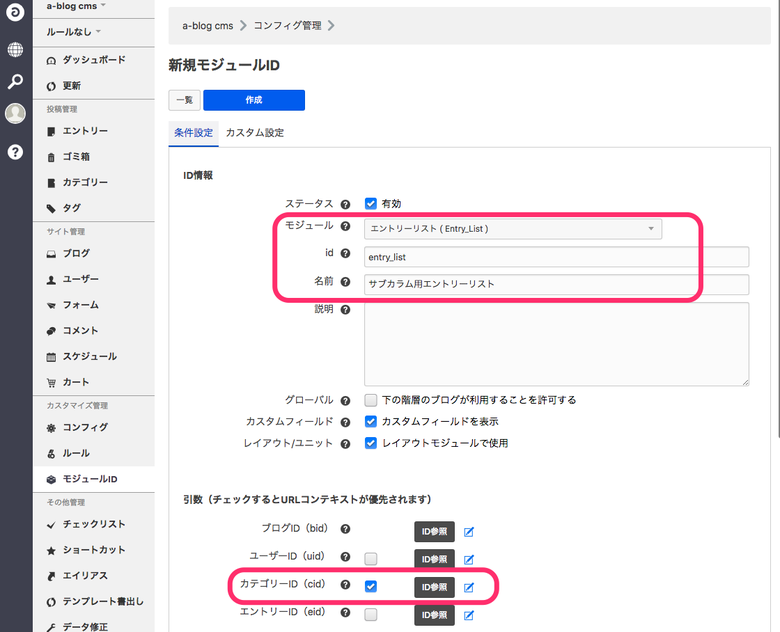Click the edit icon beside カテゴリーID
780x632 pixels.
click(469, 587)
